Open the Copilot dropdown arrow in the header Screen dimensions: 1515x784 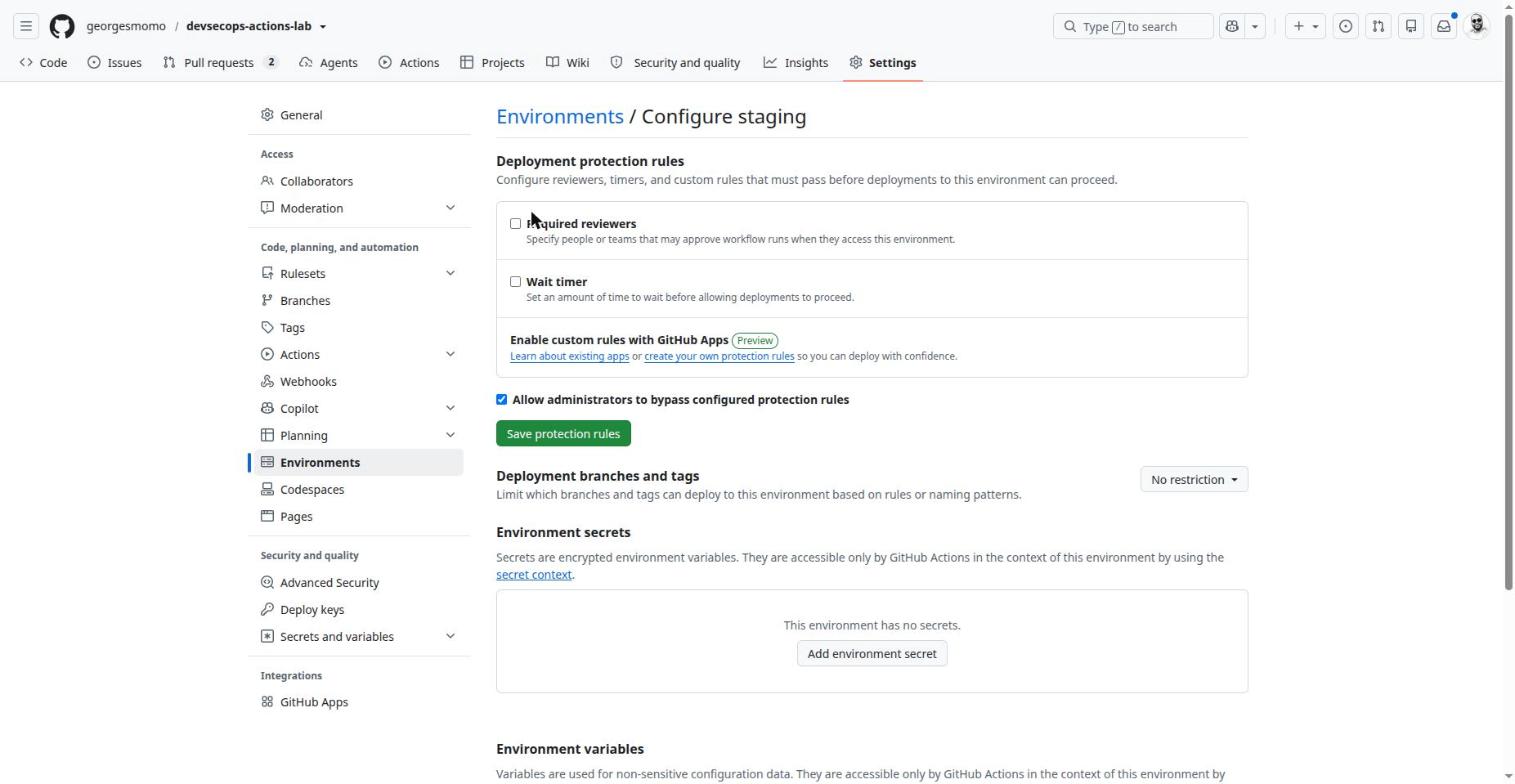pos(1255,26)
